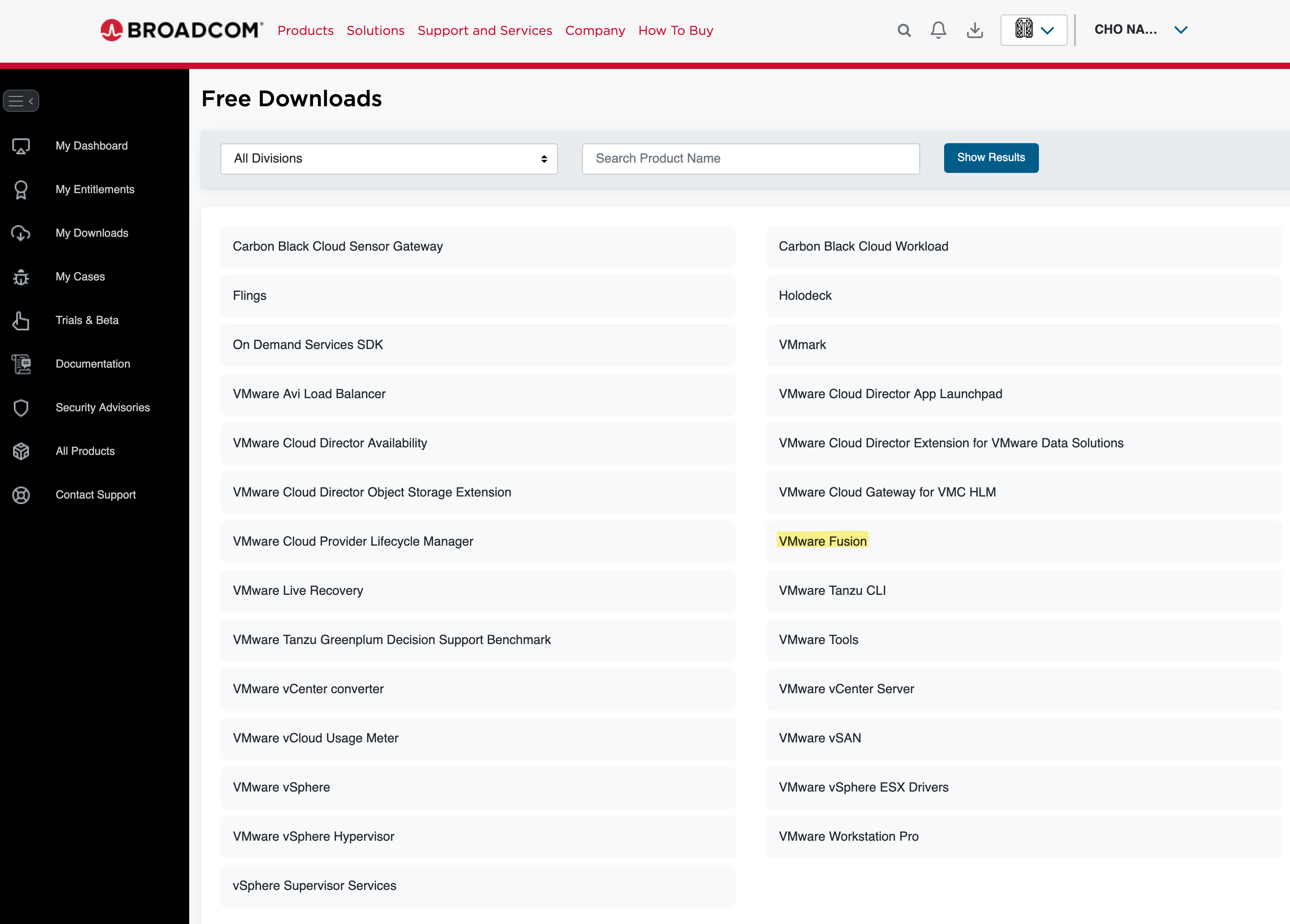
Task: Click the My Cases bug icon
Action: tap(21, 277)
